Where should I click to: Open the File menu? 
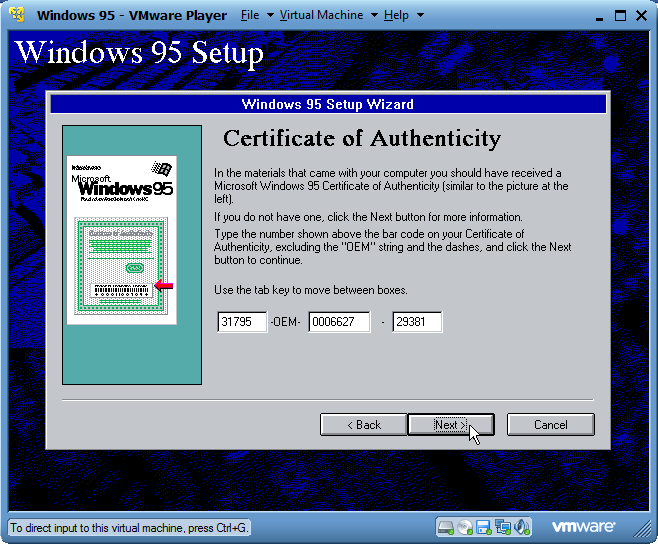[x=250, y=15]
